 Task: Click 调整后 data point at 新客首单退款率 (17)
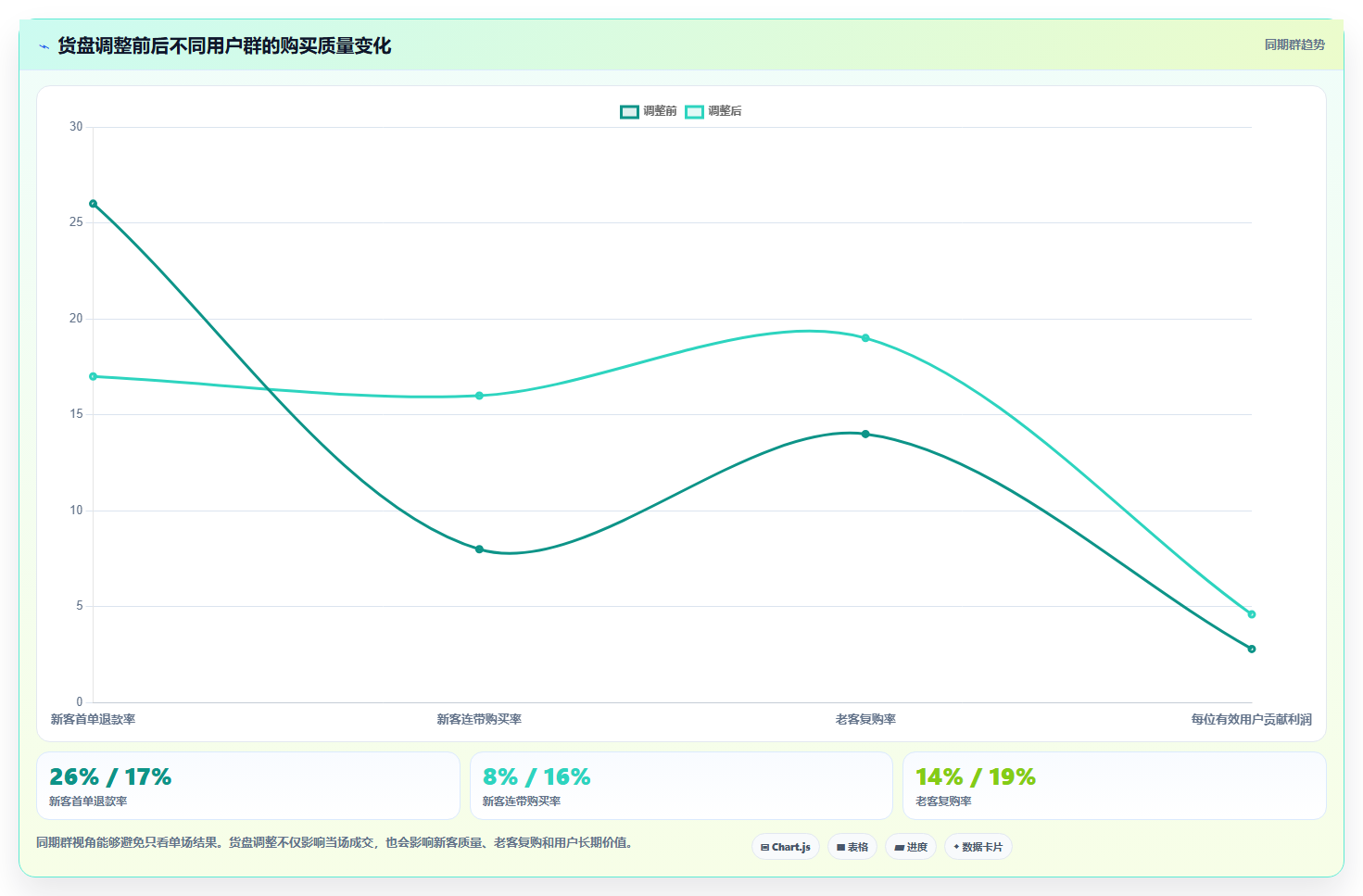tap(93, 376)
